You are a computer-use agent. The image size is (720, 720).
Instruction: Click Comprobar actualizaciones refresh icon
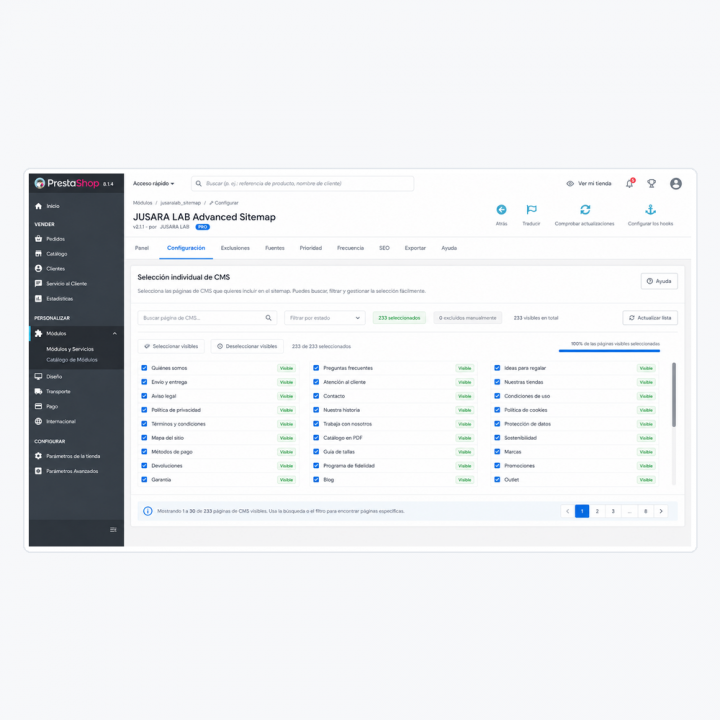(x=585, y=210)
